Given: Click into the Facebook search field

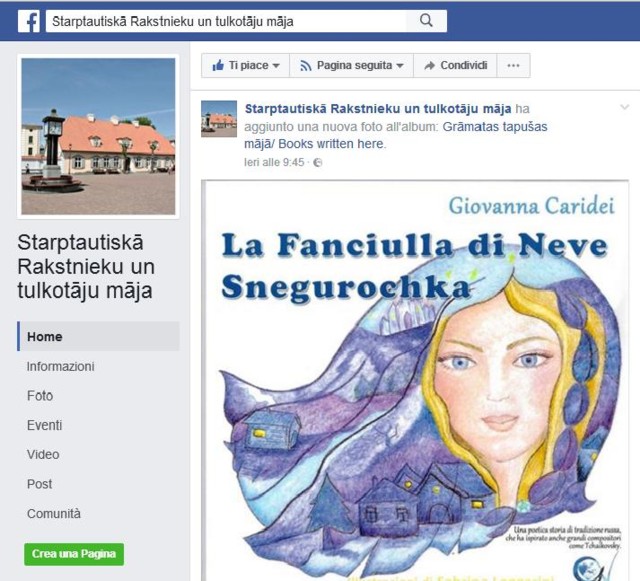Looking at the screenshot, I should (226, 21).
